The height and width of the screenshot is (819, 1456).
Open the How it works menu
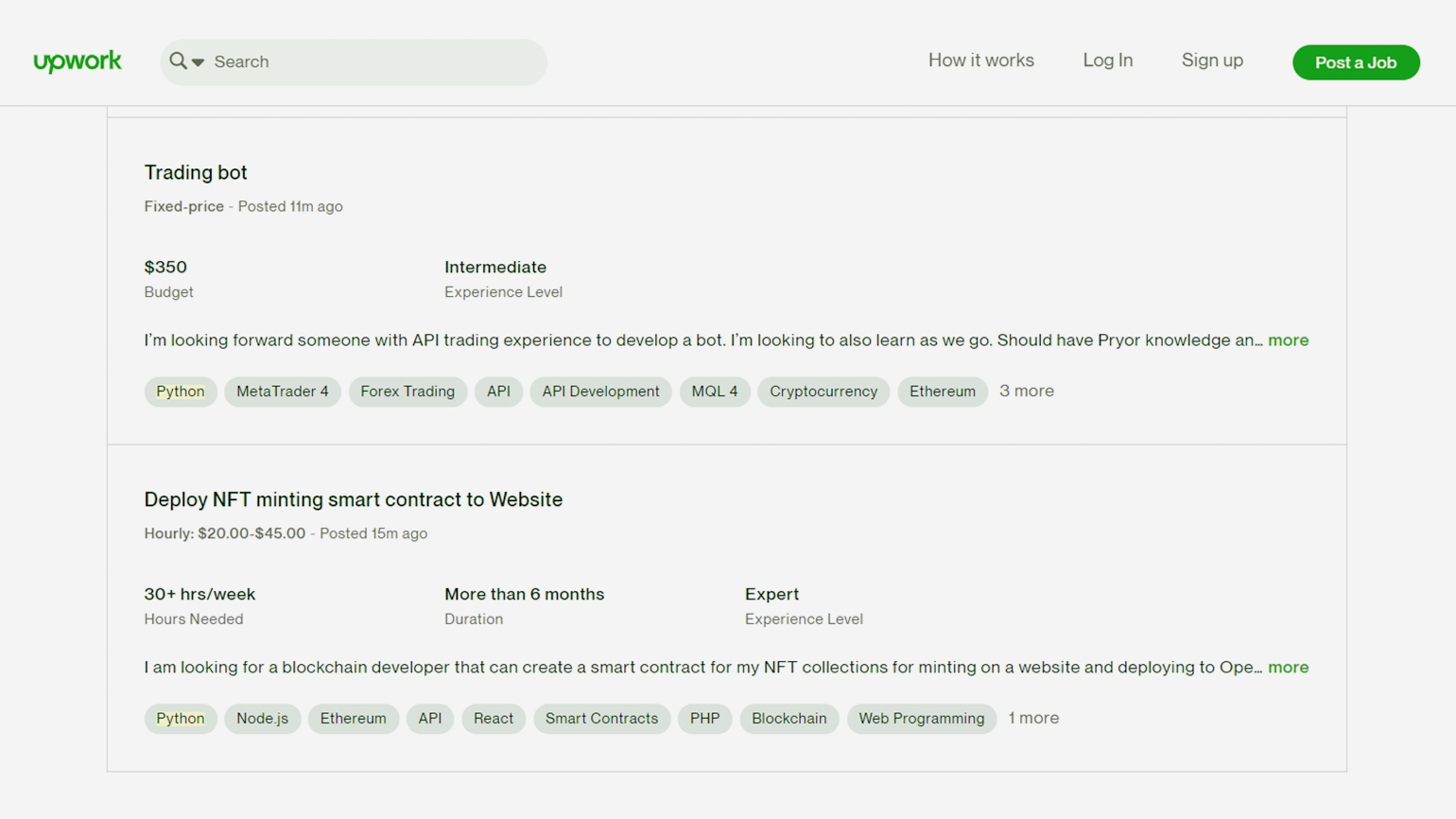pyautogui.click(x=980, y=61)
